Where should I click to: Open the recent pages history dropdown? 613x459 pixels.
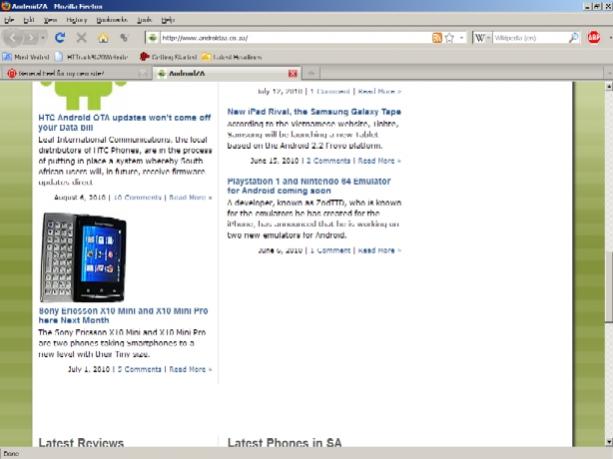coord(43,38)
